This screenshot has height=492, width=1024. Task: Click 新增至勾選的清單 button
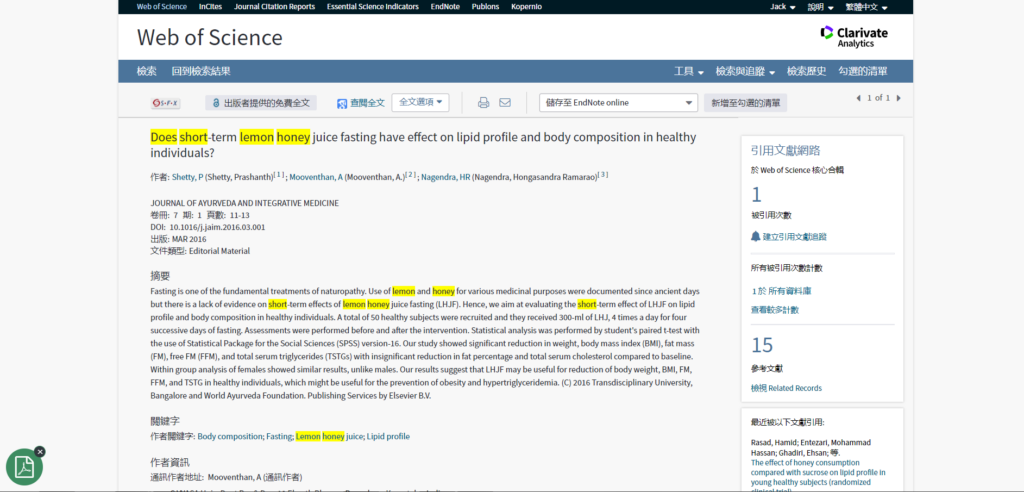click(746, 103)
